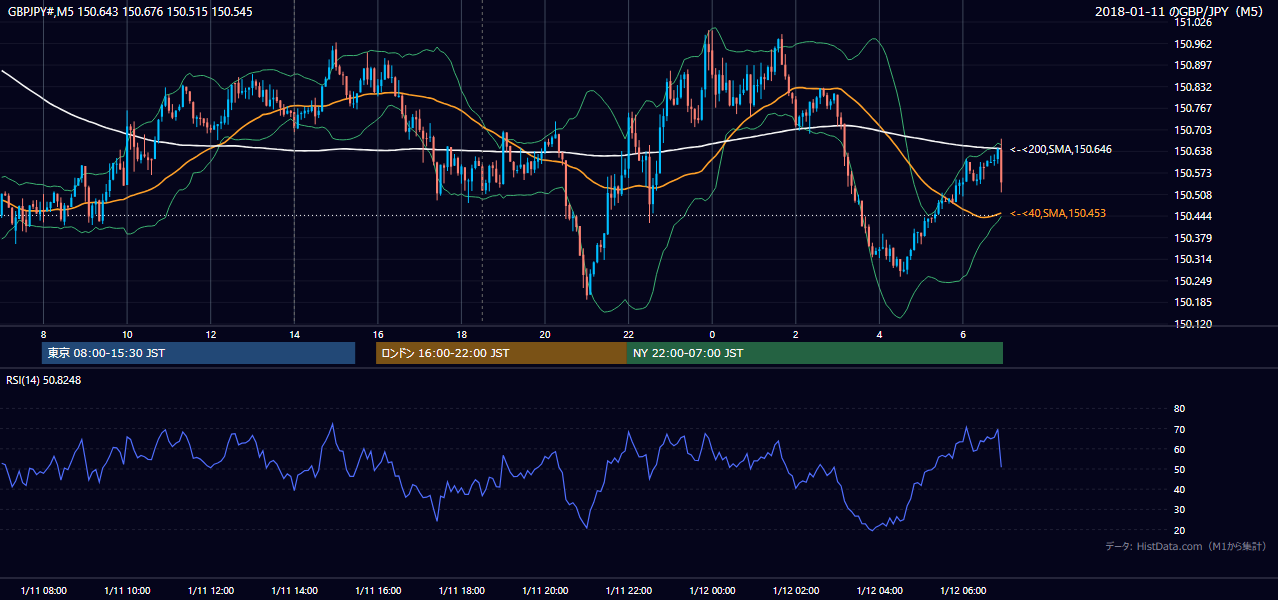Click price axis value 150.897
This screenshot has height=600, width=1278.
(1193, 65)
